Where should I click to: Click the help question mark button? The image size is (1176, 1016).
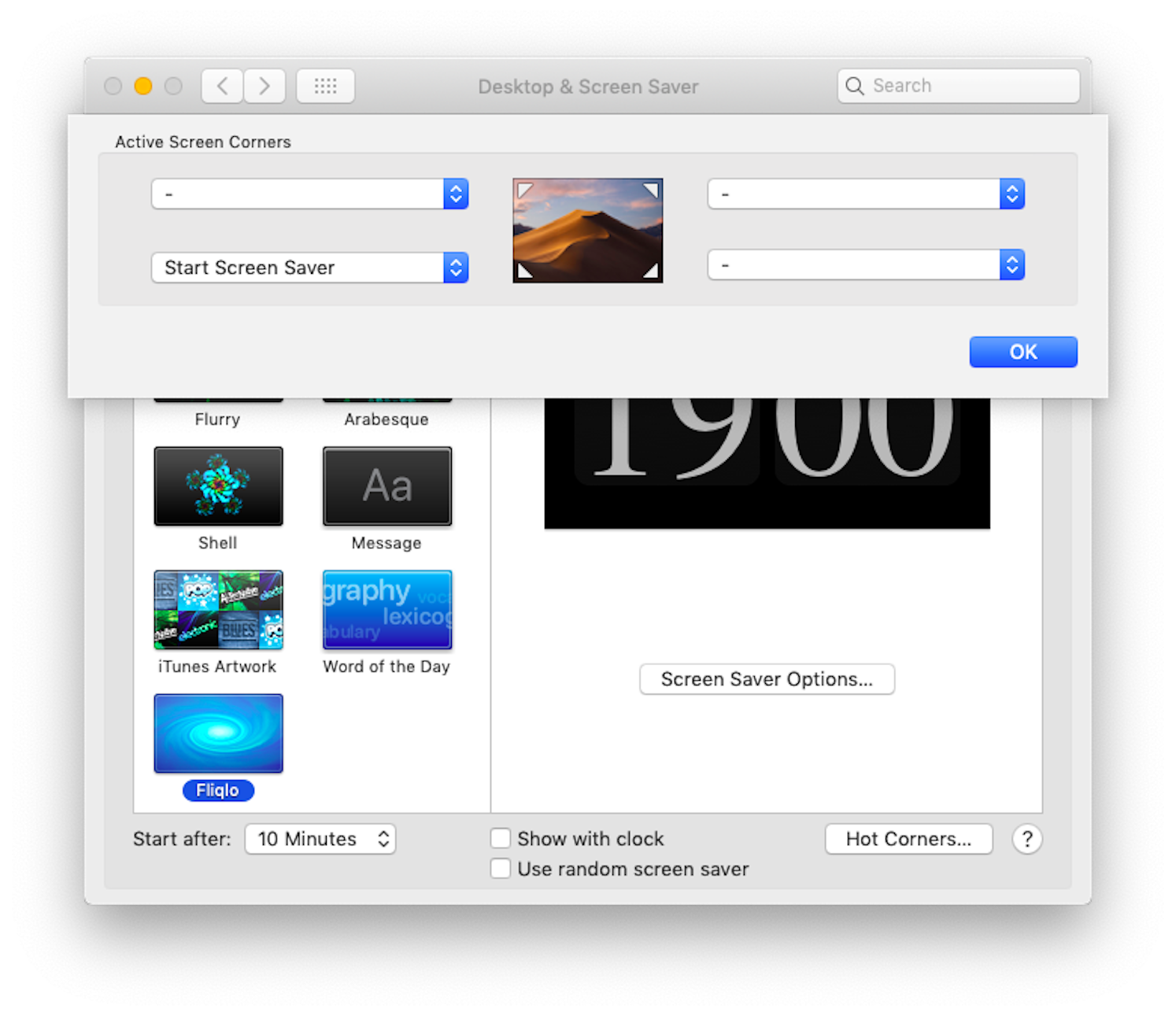(1026, 839)
